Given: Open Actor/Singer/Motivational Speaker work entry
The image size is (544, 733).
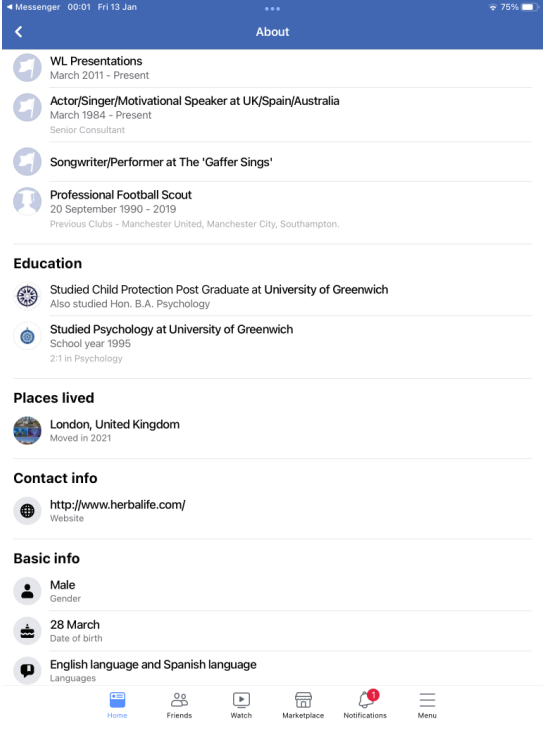Looking at the screenshot, I should 272,115.
